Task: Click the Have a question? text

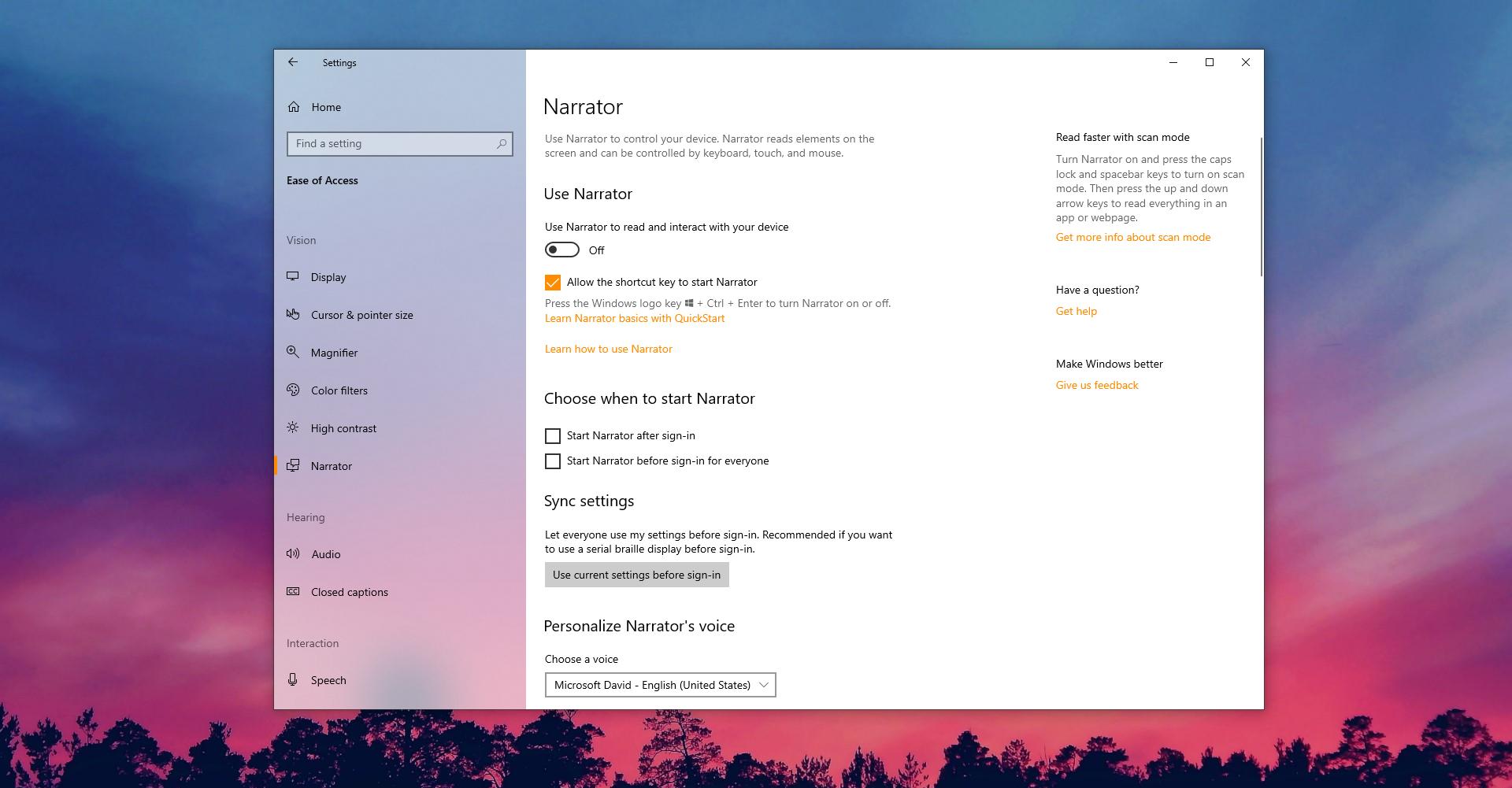Action: tap(1098, 290)
